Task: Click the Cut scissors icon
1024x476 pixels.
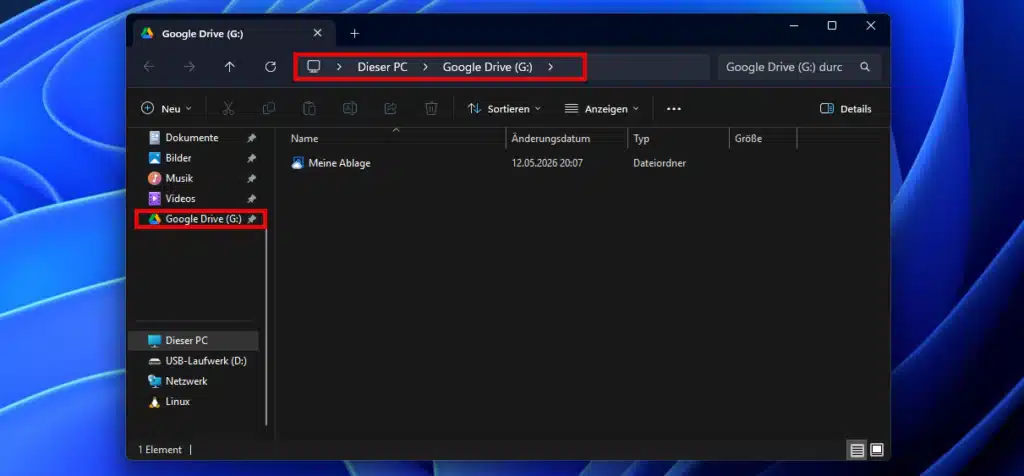Action: (228, 108)
